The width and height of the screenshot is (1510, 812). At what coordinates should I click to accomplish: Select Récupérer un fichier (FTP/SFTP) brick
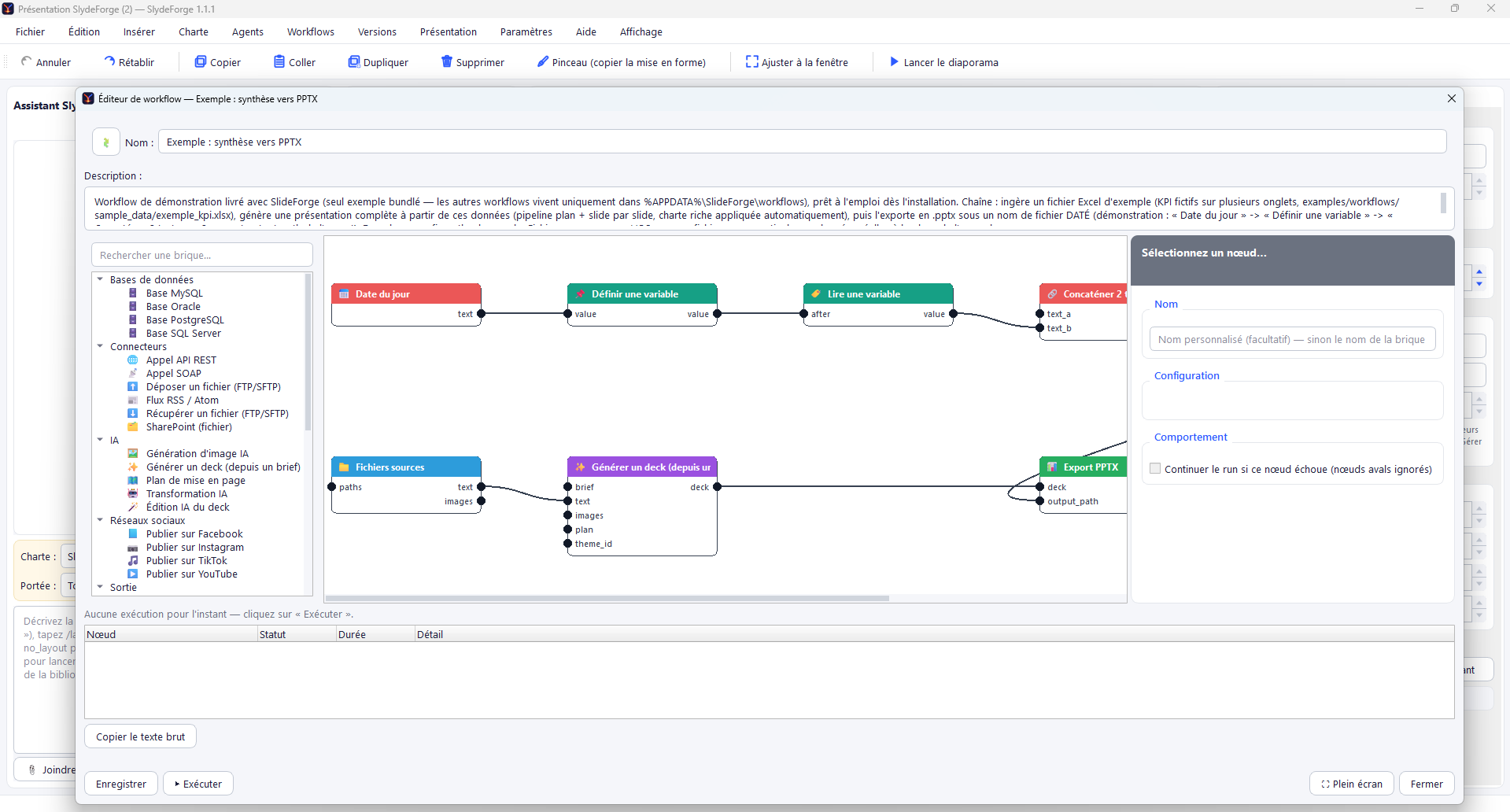217,414
